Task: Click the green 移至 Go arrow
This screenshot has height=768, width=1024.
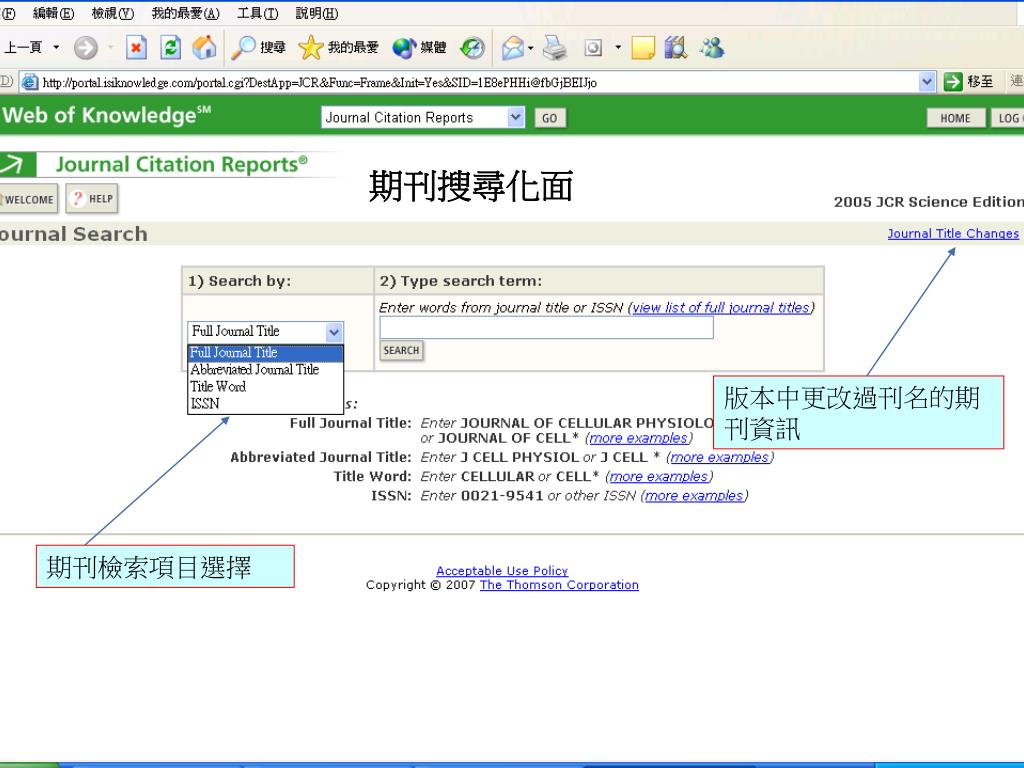Action: (x=953, y=82)
